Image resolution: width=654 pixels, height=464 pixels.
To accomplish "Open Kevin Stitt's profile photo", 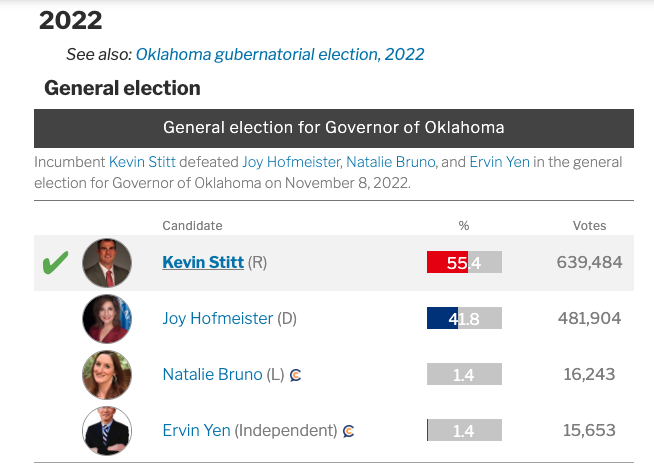I will click(x=107, y=263).
